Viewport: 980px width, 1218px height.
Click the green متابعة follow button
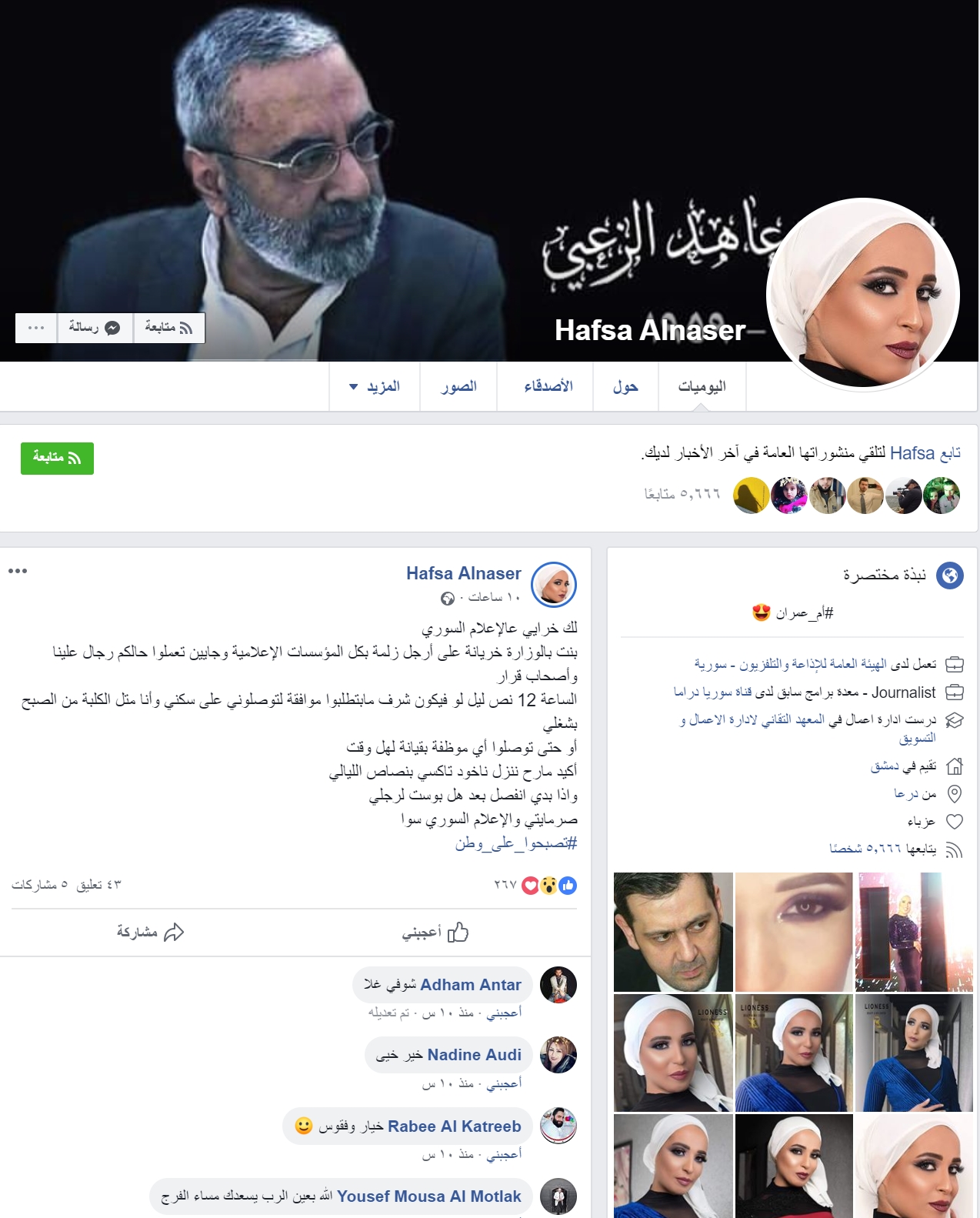pyautogui.click(x=57, y=459)
